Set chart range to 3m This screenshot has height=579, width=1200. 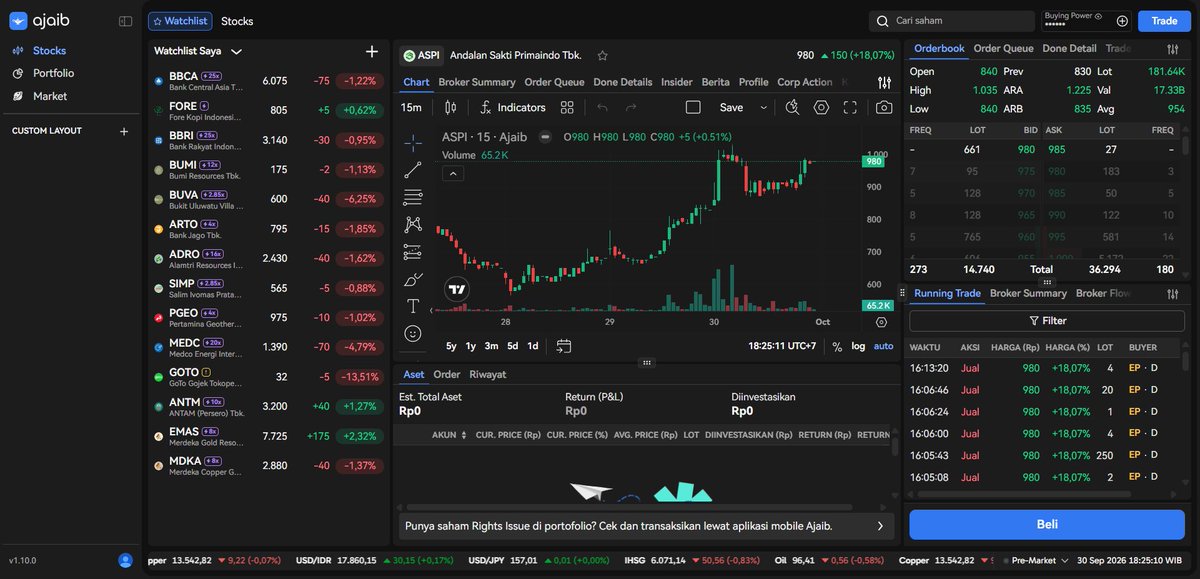pos(491,346)
